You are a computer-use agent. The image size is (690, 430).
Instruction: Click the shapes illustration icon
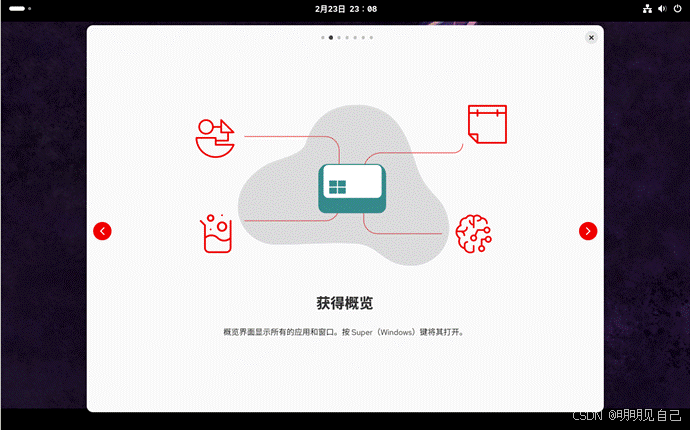215,138
